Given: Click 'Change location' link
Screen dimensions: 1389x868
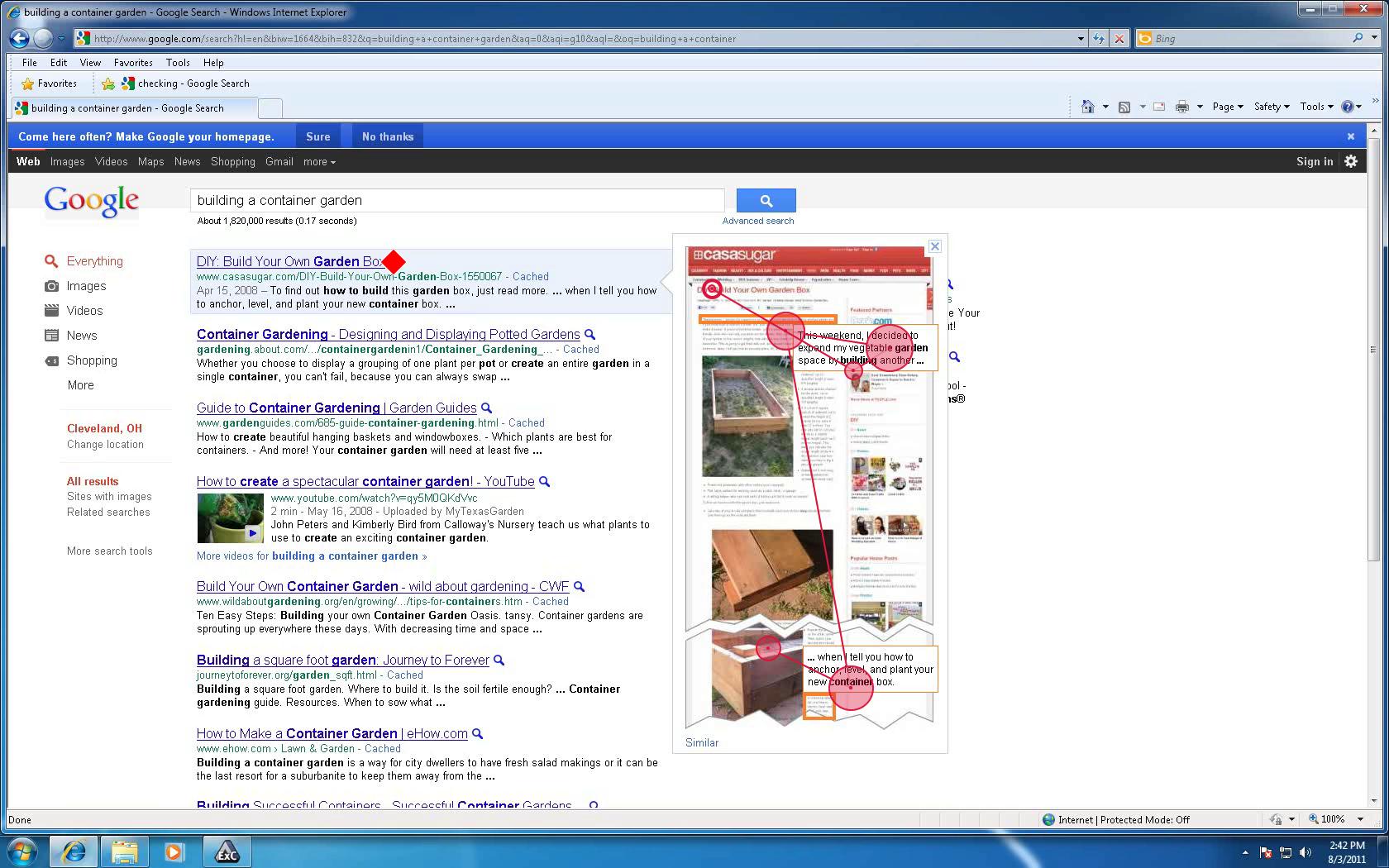Looking at the screenshot, I should (105, 445).
